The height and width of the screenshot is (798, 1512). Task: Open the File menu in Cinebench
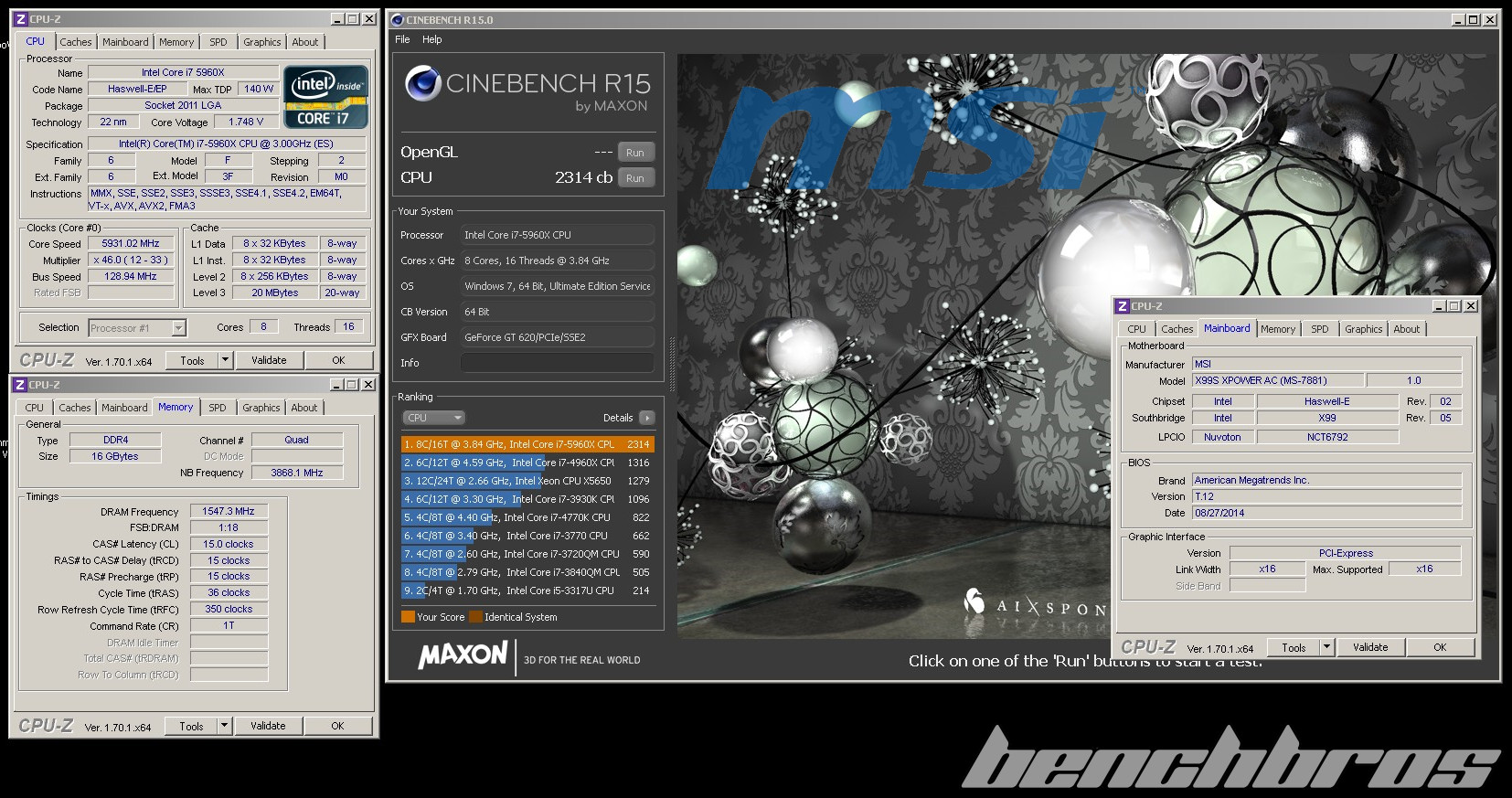(x=402, y=39)
